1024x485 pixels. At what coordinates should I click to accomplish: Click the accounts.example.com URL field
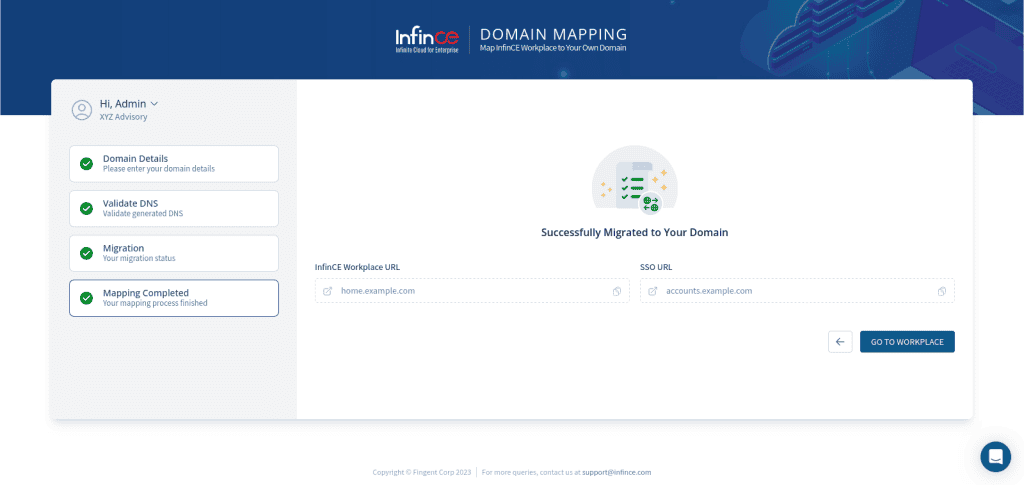point(797,290)
